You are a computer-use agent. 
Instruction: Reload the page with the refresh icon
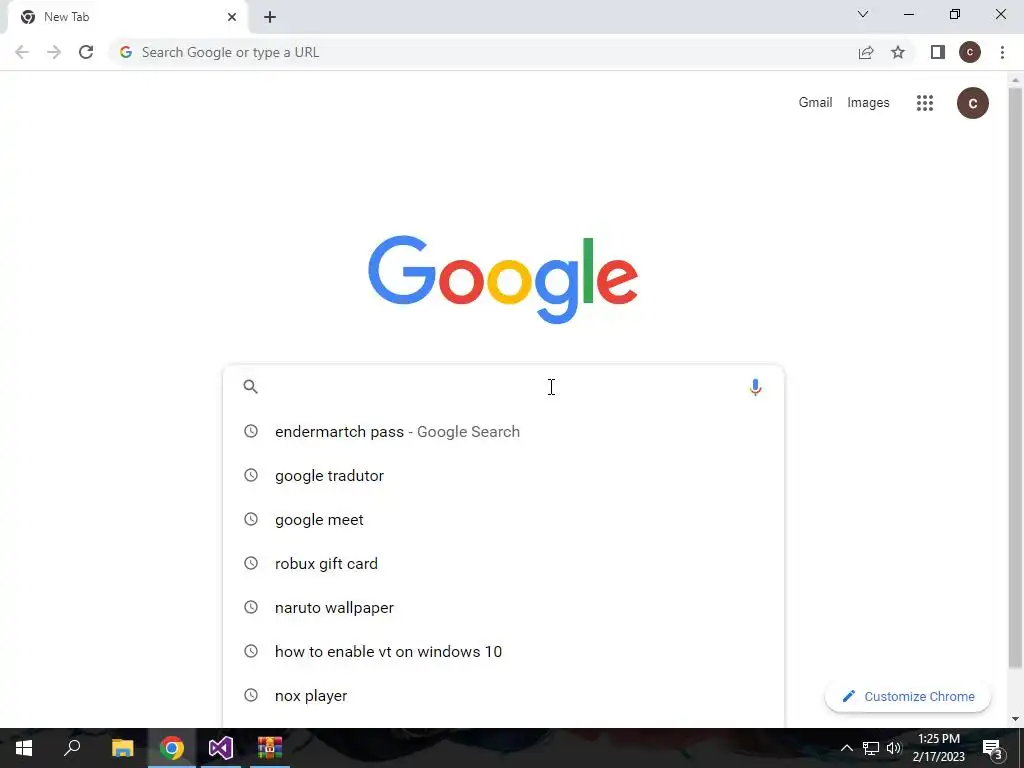tap(86, 52)
